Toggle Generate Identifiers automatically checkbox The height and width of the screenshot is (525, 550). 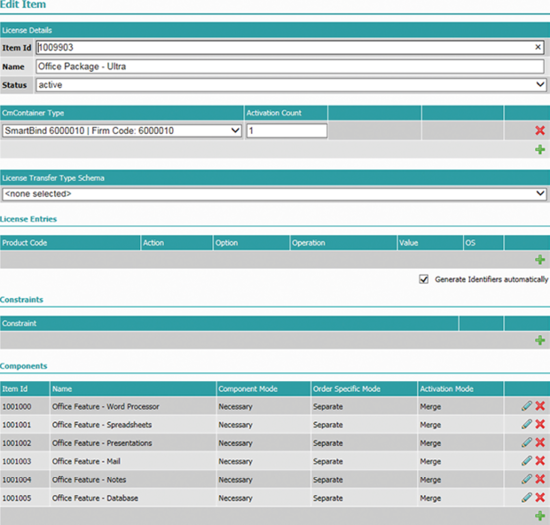point(423,279)
